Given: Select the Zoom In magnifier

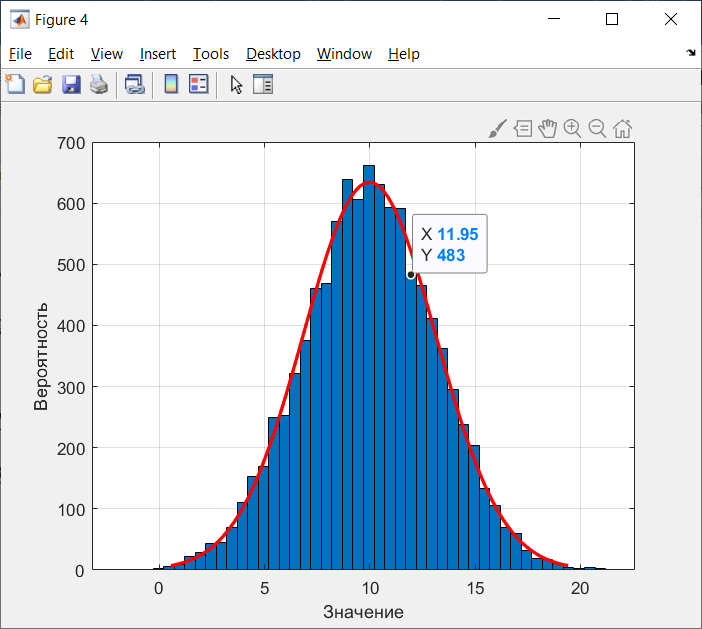Looking at the screenshot, I should [572, 129].
